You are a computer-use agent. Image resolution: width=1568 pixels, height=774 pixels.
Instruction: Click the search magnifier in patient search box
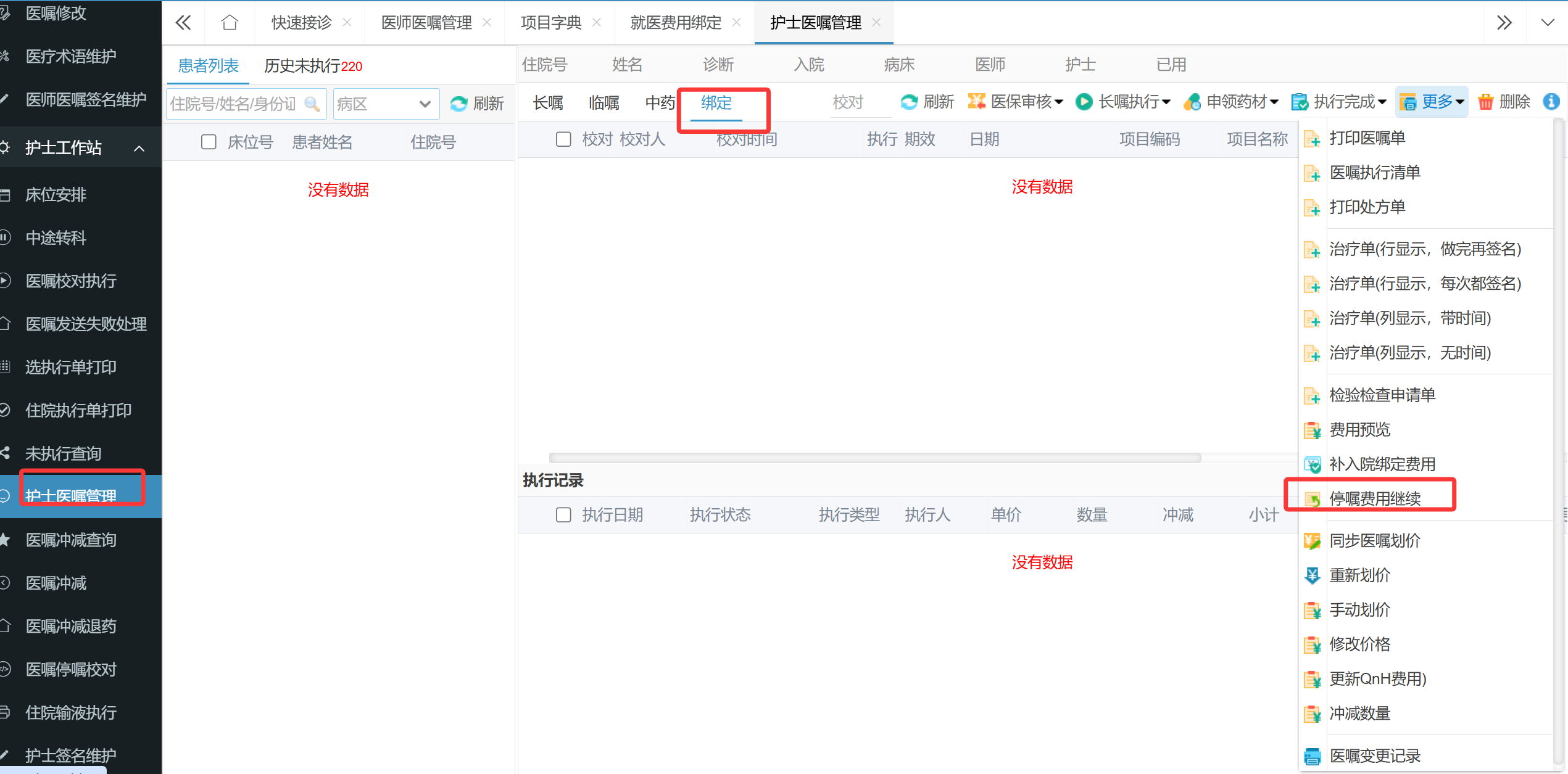pos(313,104)
